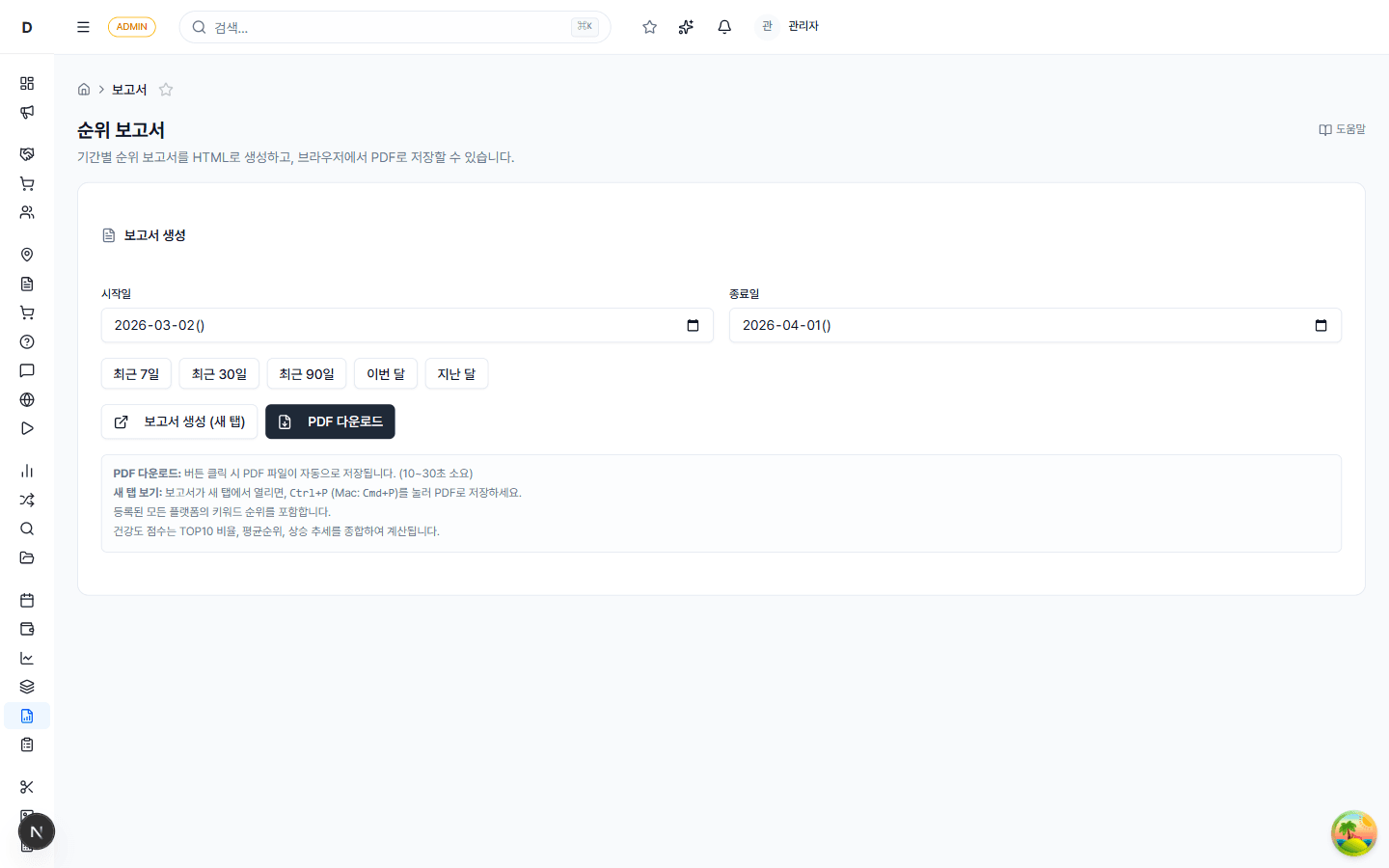This screenshot has width=1389, height=868.
Task: Open the globe icon in sidebar
Action: pos(27,399)
